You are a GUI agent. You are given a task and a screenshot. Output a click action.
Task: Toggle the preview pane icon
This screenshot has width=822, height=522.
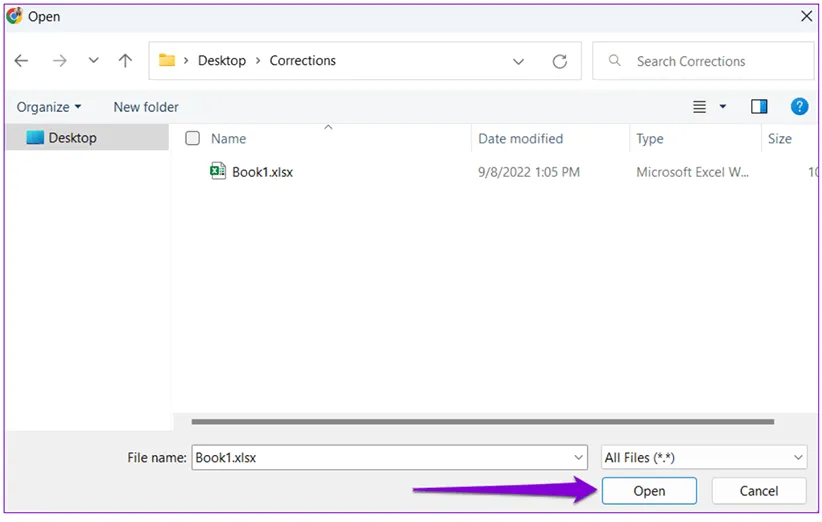tap(759, 106)
